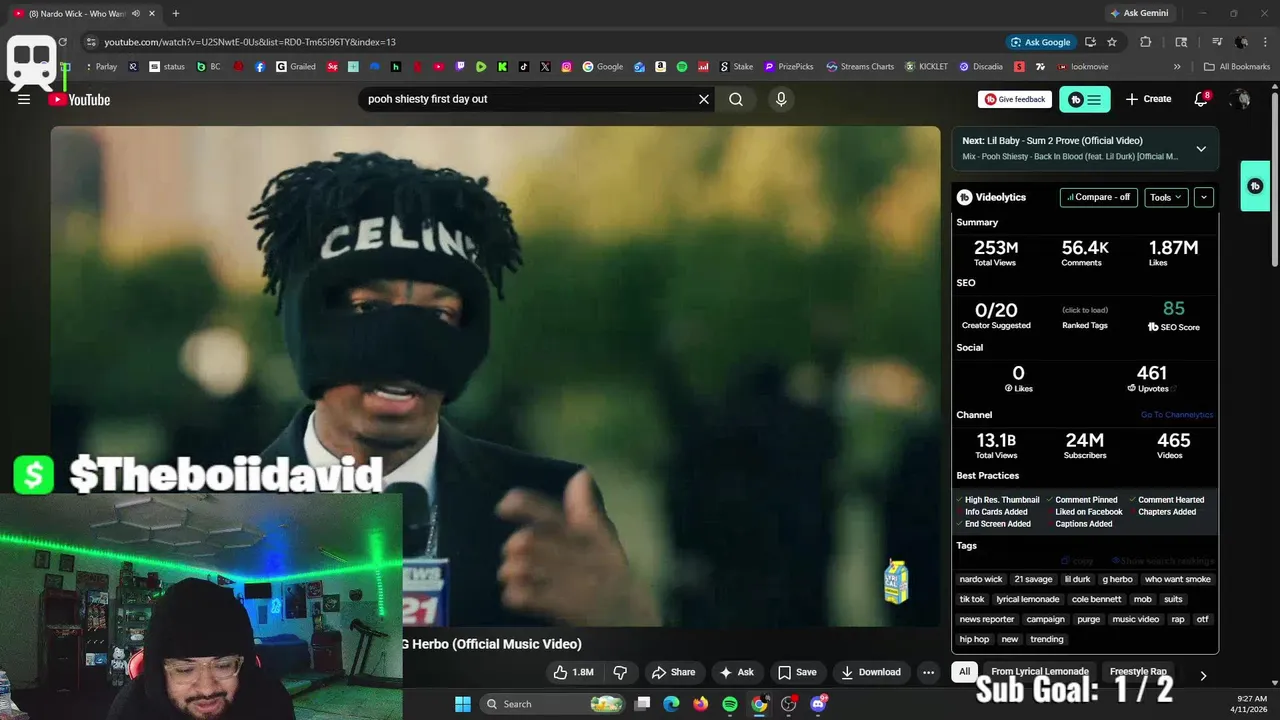1280x720 pixels.
Task: Click the magnifier search button
Action: coord(736,99)
